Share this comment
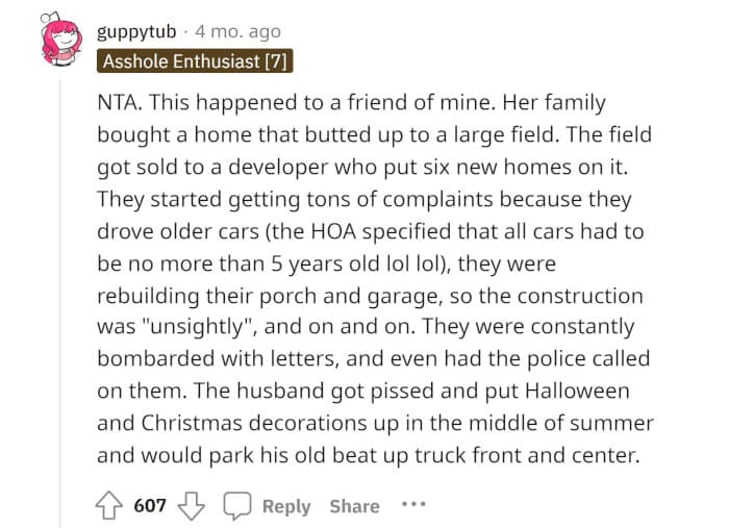729x528 pixels. point(355,506)
